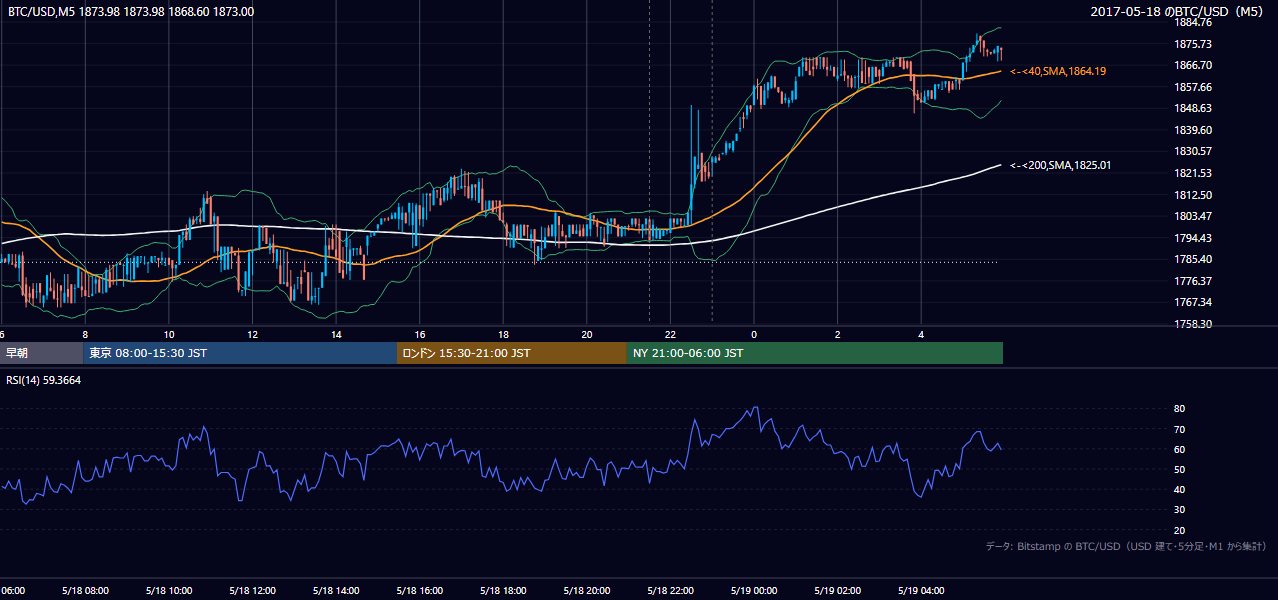The image size is (1278, 600).
Task: Click the 5/19 04:00 date label
Action: tap(921, 591)
